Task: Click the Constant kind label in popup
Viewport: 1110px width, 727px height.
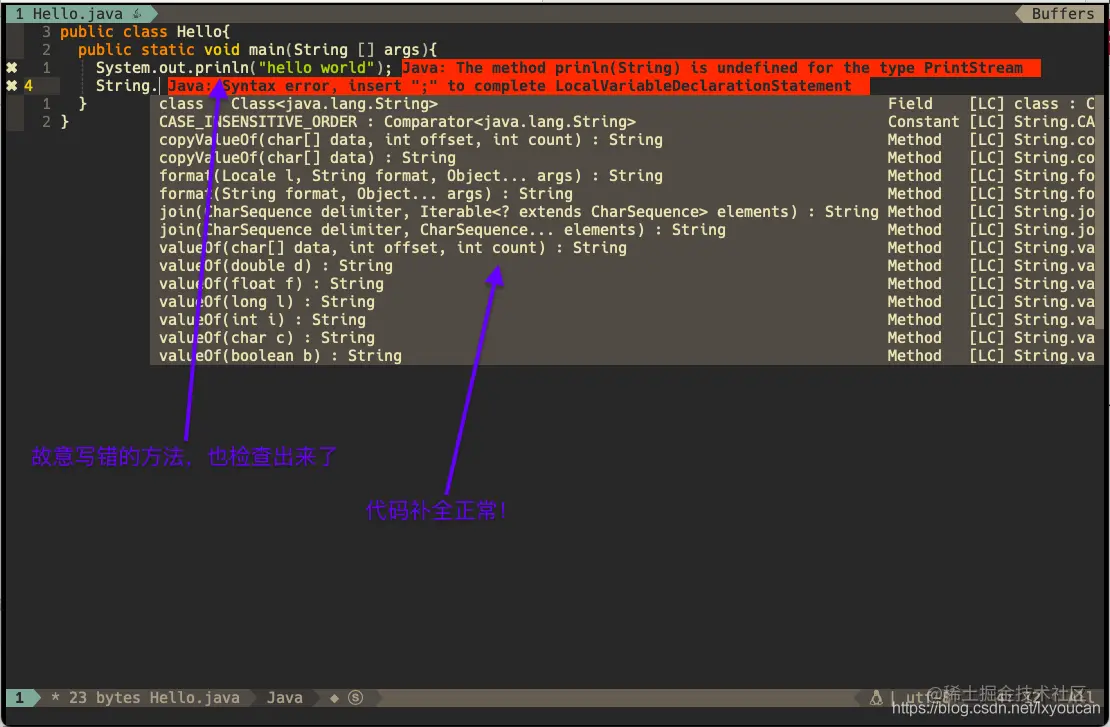Action: (x=924, y=122)
